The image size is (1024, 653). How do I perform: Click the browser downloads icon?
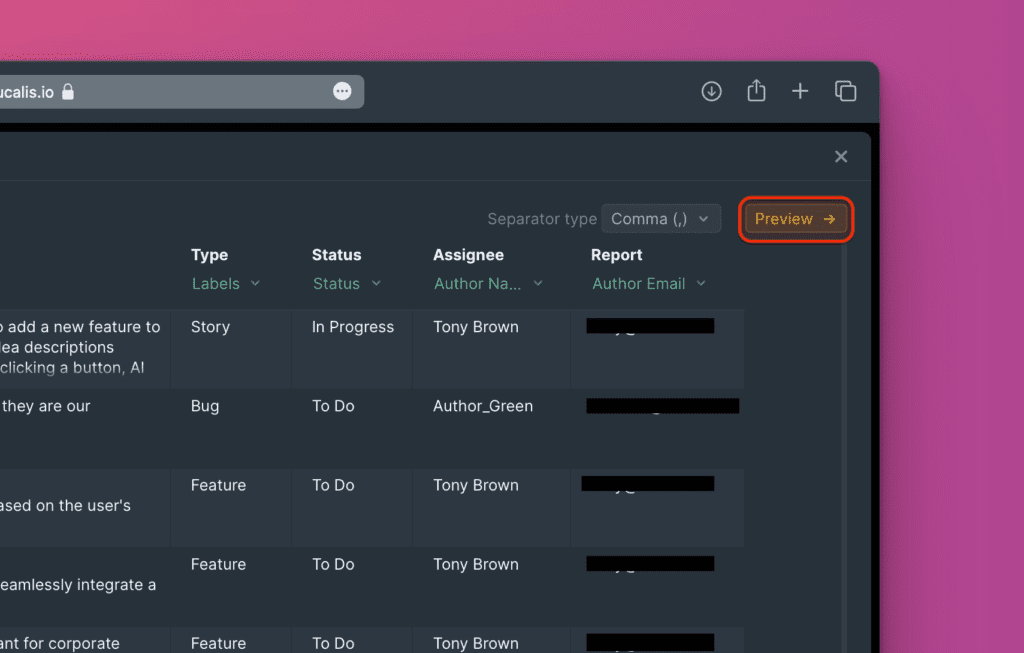[x=711, y=92]
